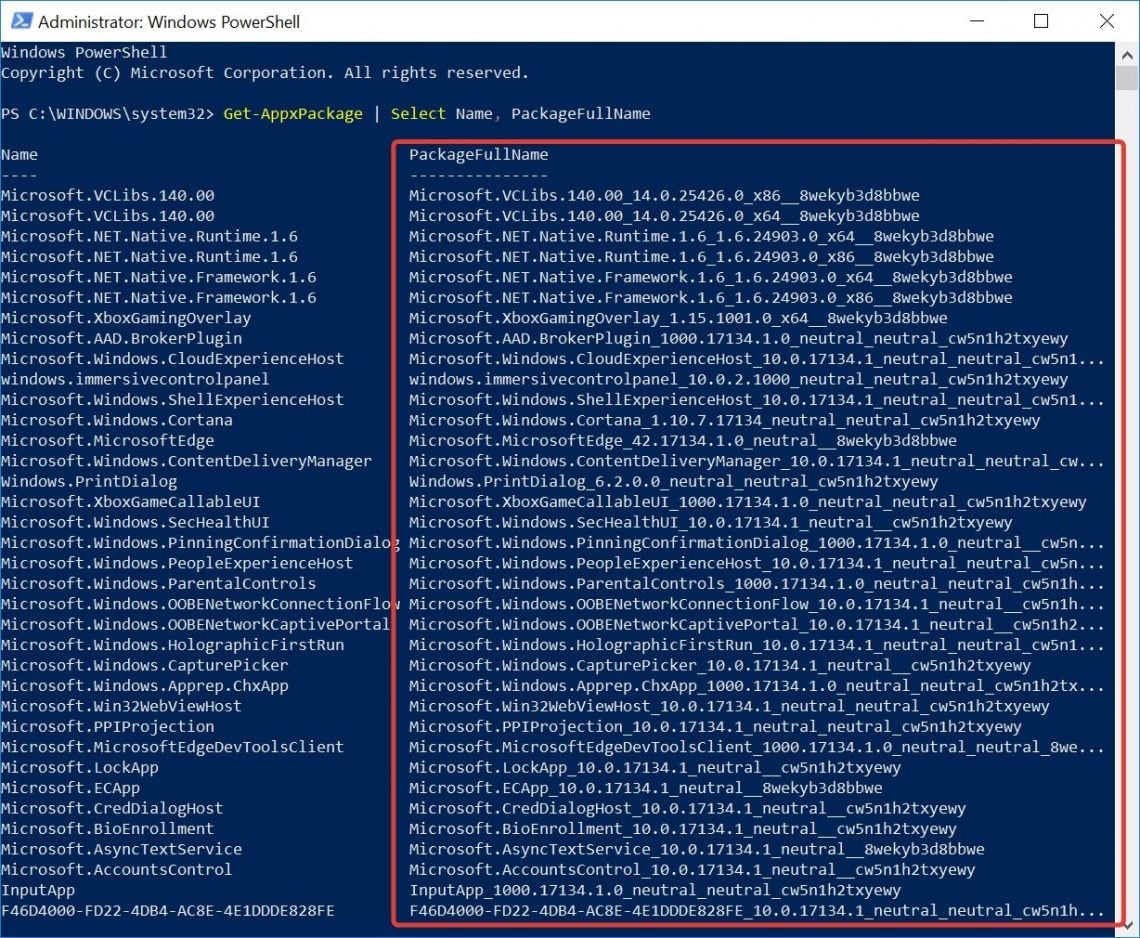Viewport: 1140px width, 938px height.
Task: Click Microsoft.Windows.Apprep.ChxApp name
Action: click(145, 684)
